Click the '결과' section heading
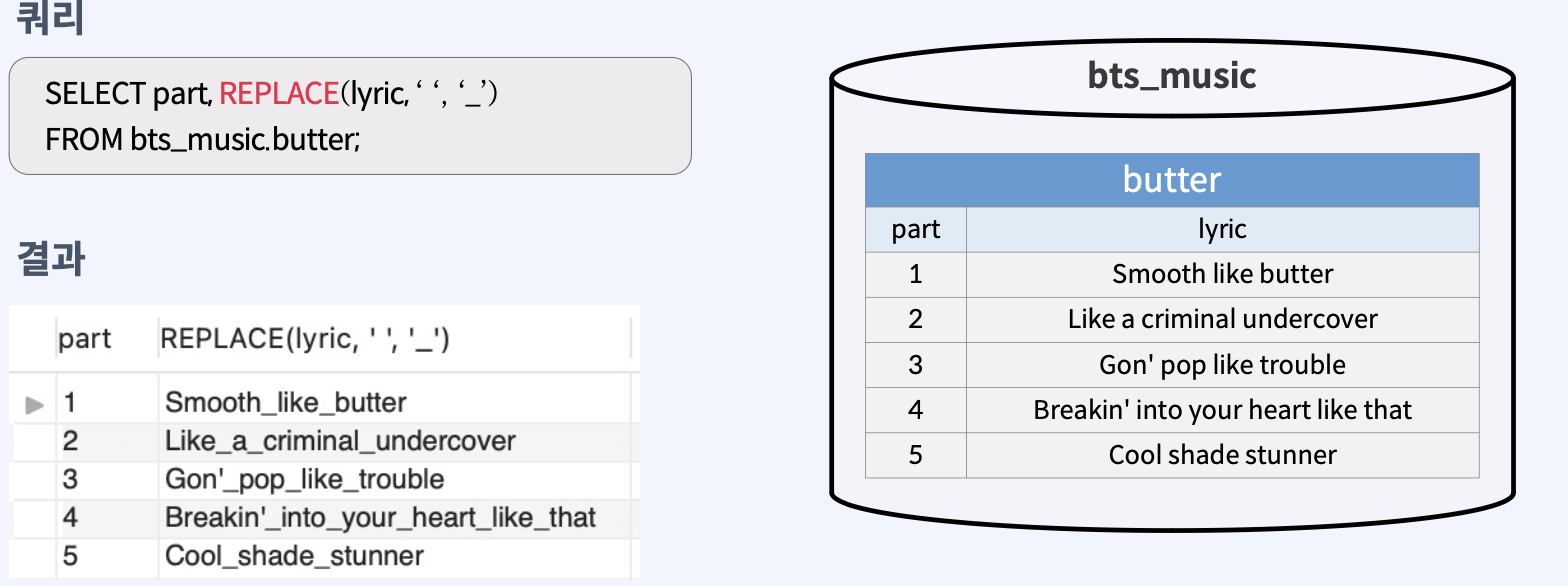 point(51,259)
